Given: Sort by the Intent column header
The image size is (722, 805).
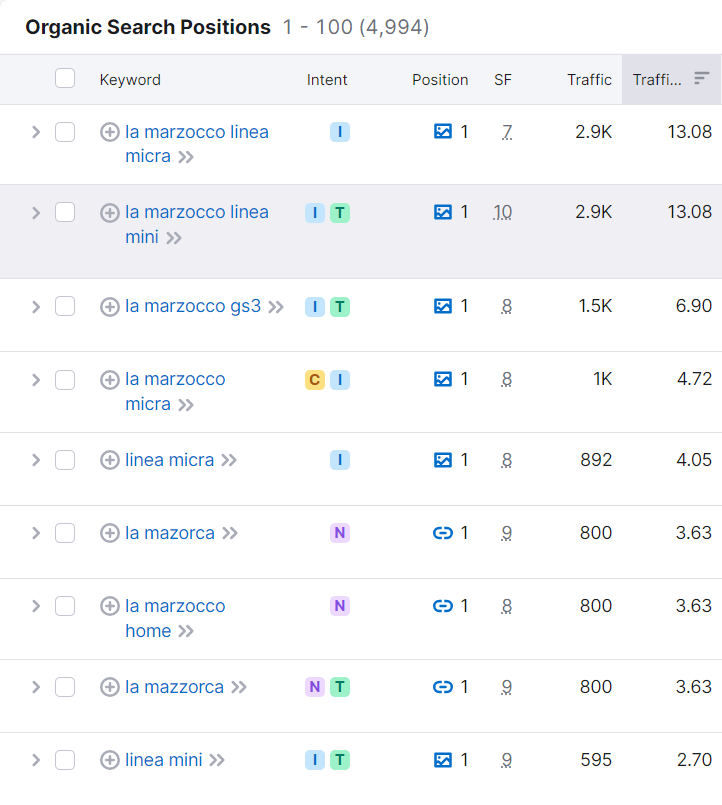Looking at the screenshot, I should click(327, 80).
